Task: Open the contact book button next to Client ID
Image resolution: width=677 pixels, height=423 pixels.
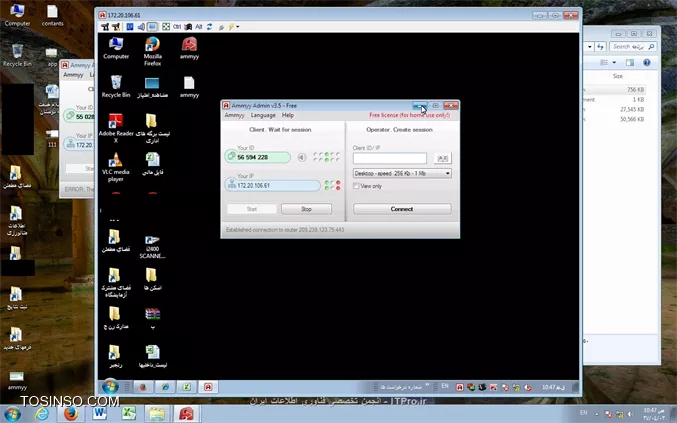Action: pyautogui.click(x=443, y=158)
